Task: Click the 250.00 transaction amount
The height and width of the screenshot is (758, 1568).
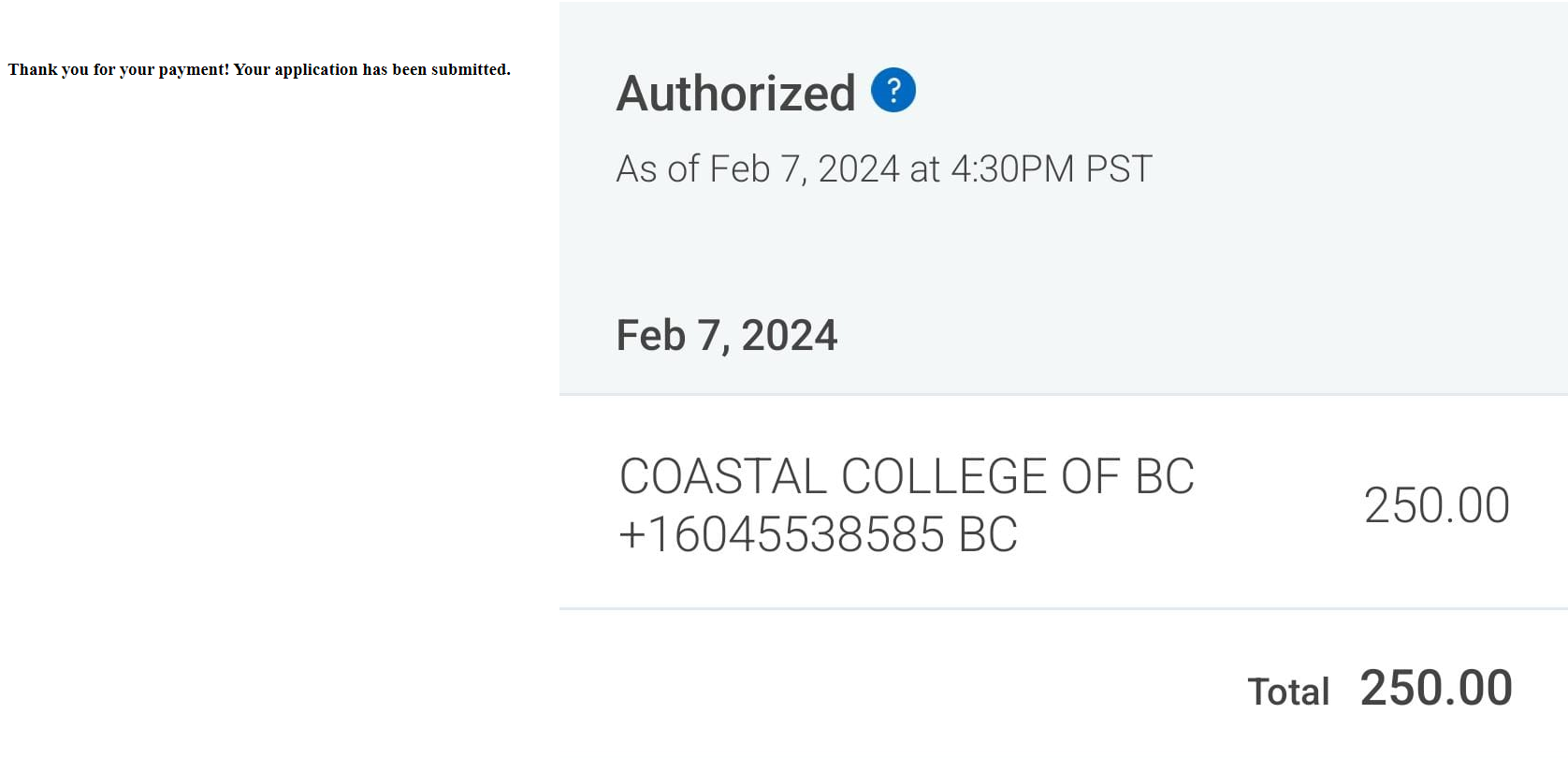Action: click(1437, 505)
